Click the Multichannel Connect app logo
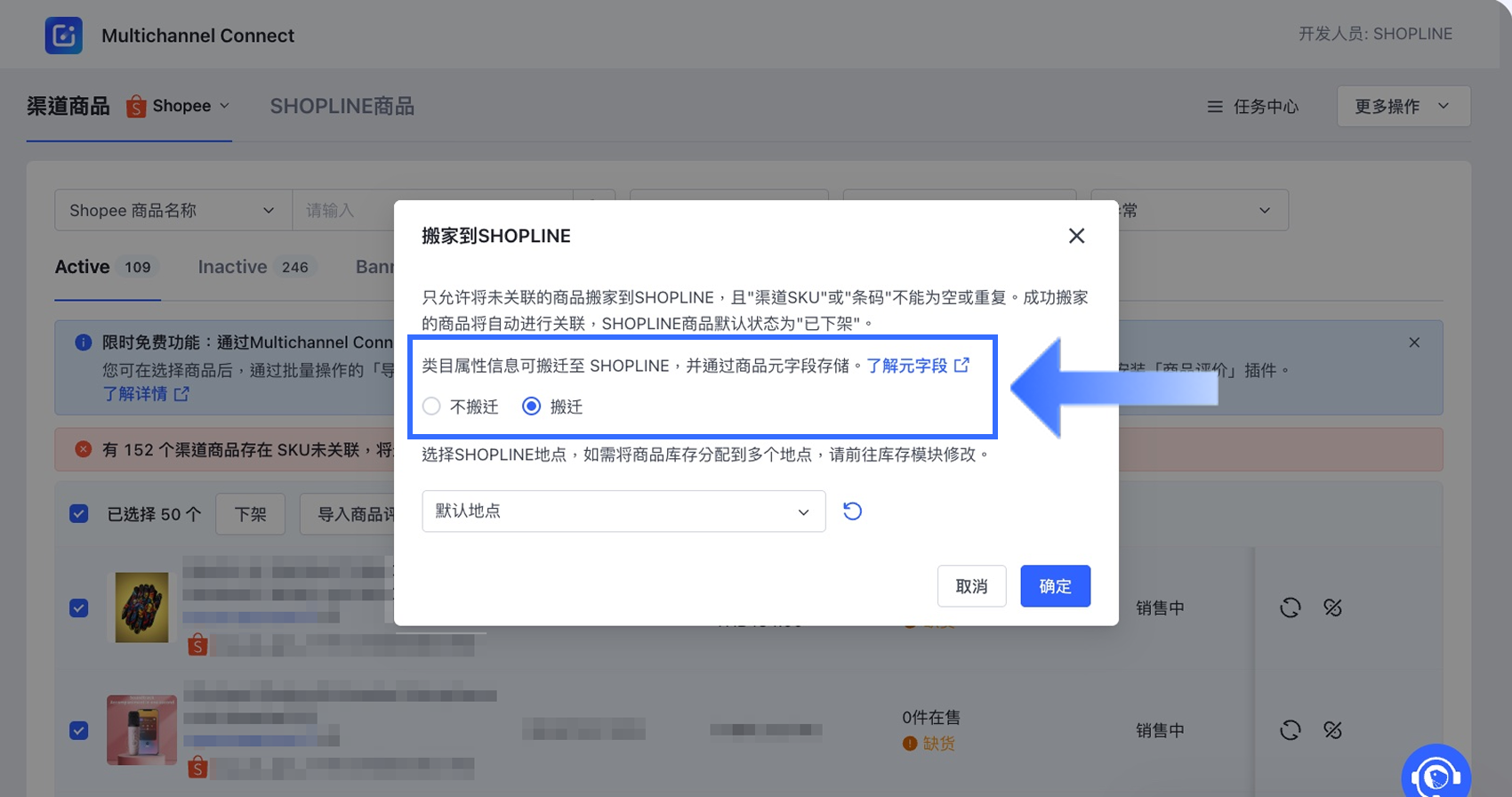This screenshot has width=1512, height=797. coord(64,36)
